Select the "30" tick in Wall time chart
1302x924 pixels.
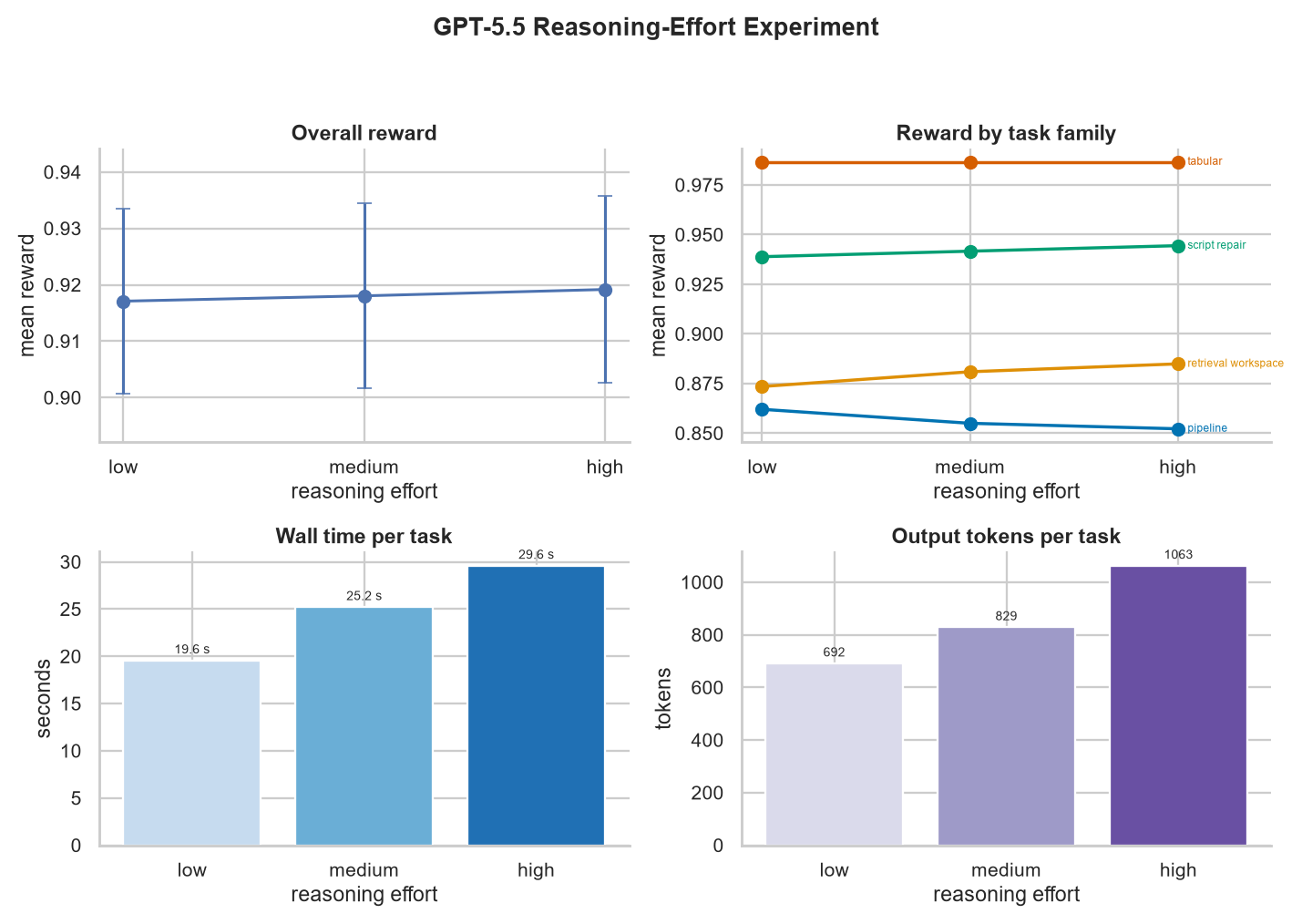tap(72, 562)
